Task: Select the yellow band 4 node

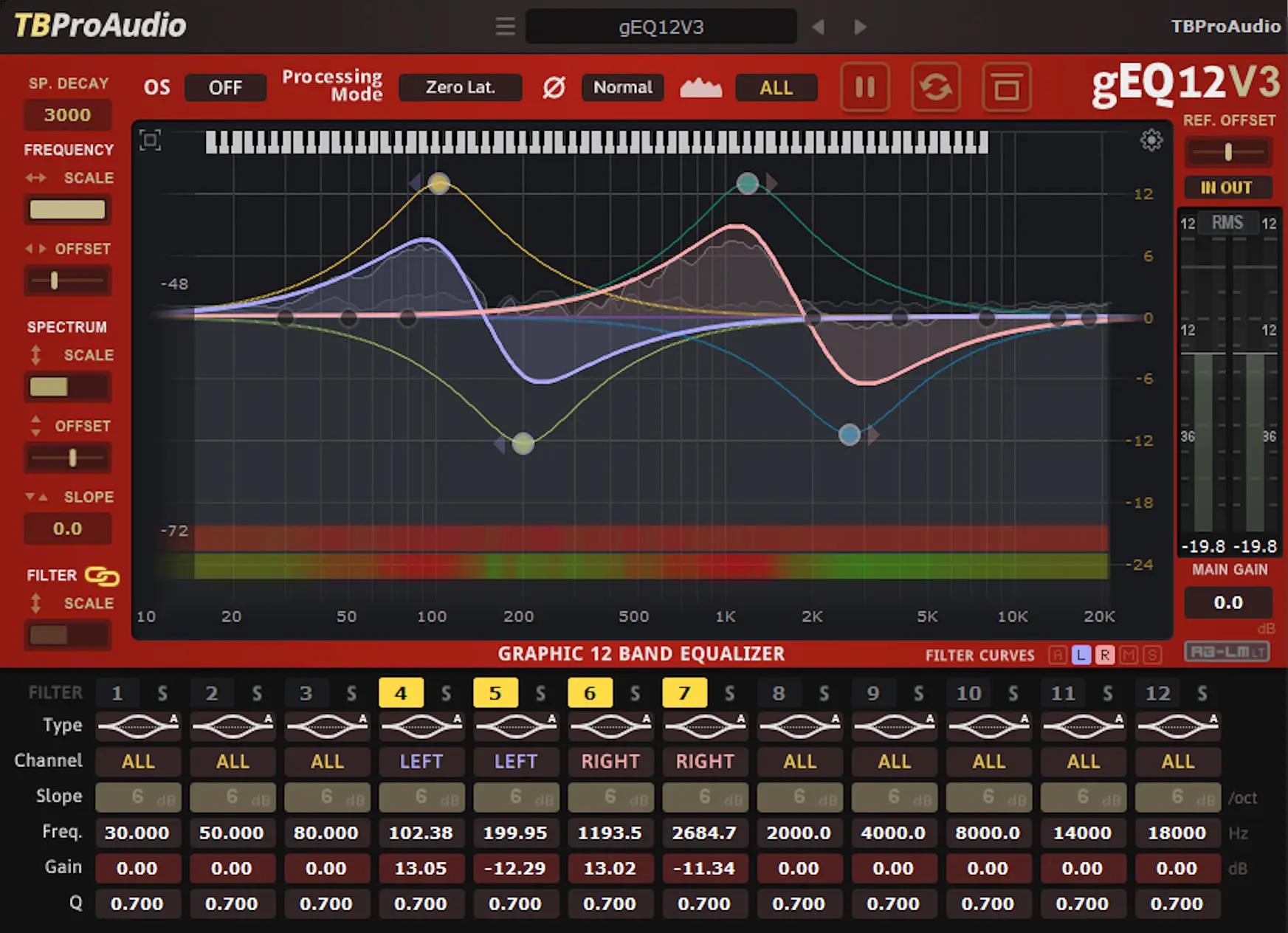Action: click(x=439, y=183)
